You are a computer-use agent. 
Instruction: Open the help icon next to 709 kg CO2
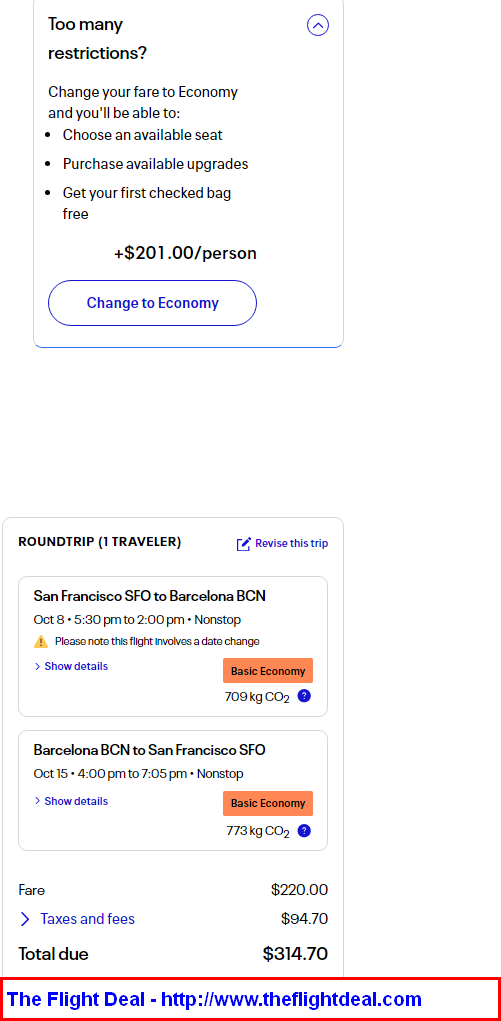[x=304, y=696]
